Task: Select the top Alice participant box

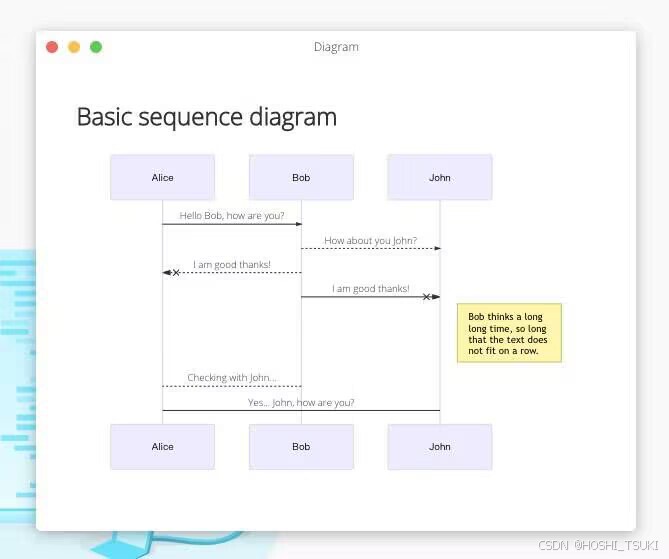Action: pyautogui.click(x=163, y=178)
